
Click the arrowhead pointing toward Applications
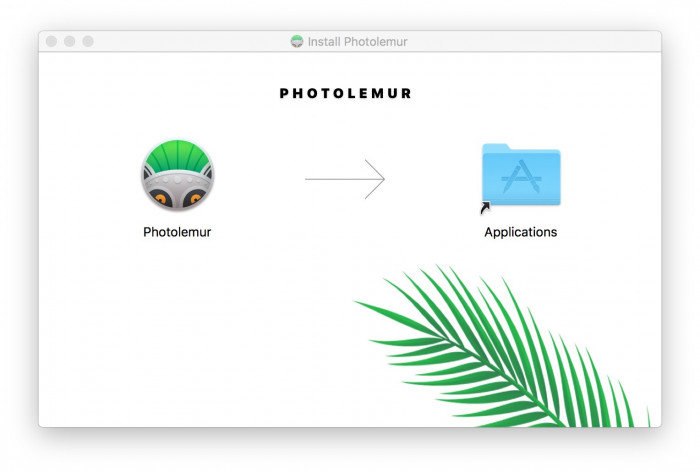(375, 179)
